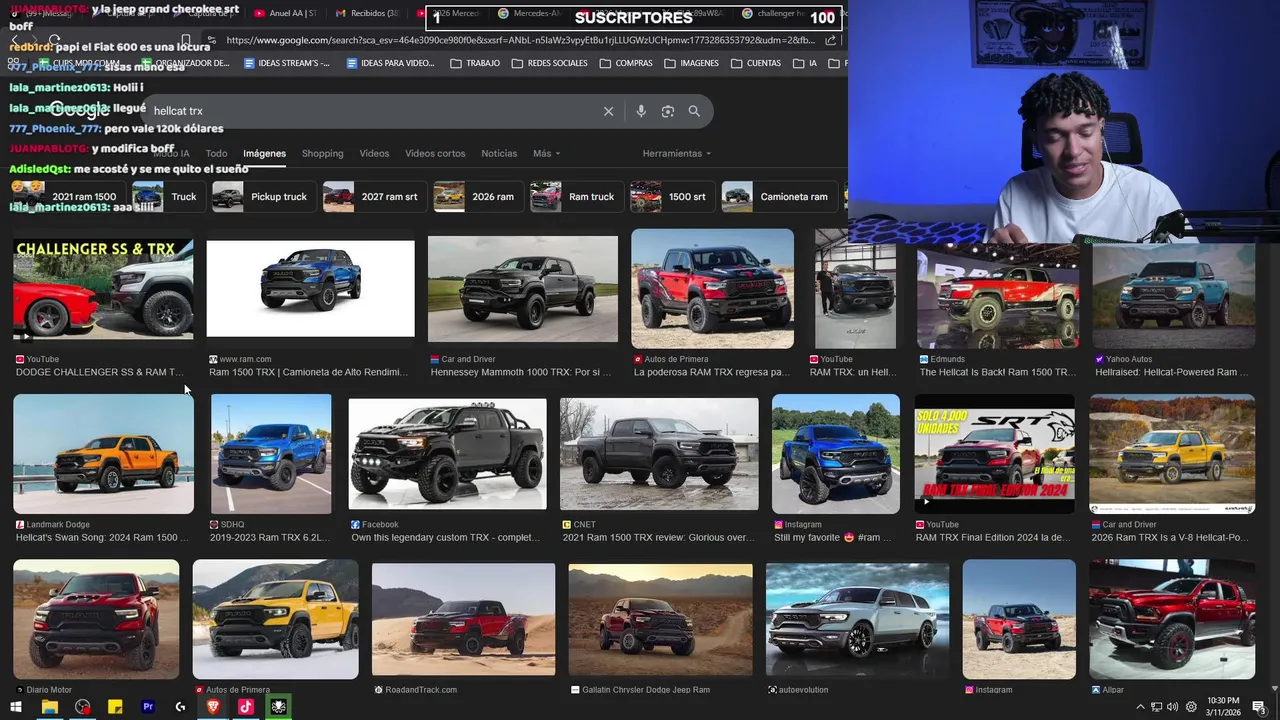The width and height of the screenshot is (1280, 720).
Task: Filter images by Ram truck chip
Action: (x=576, y=197)
